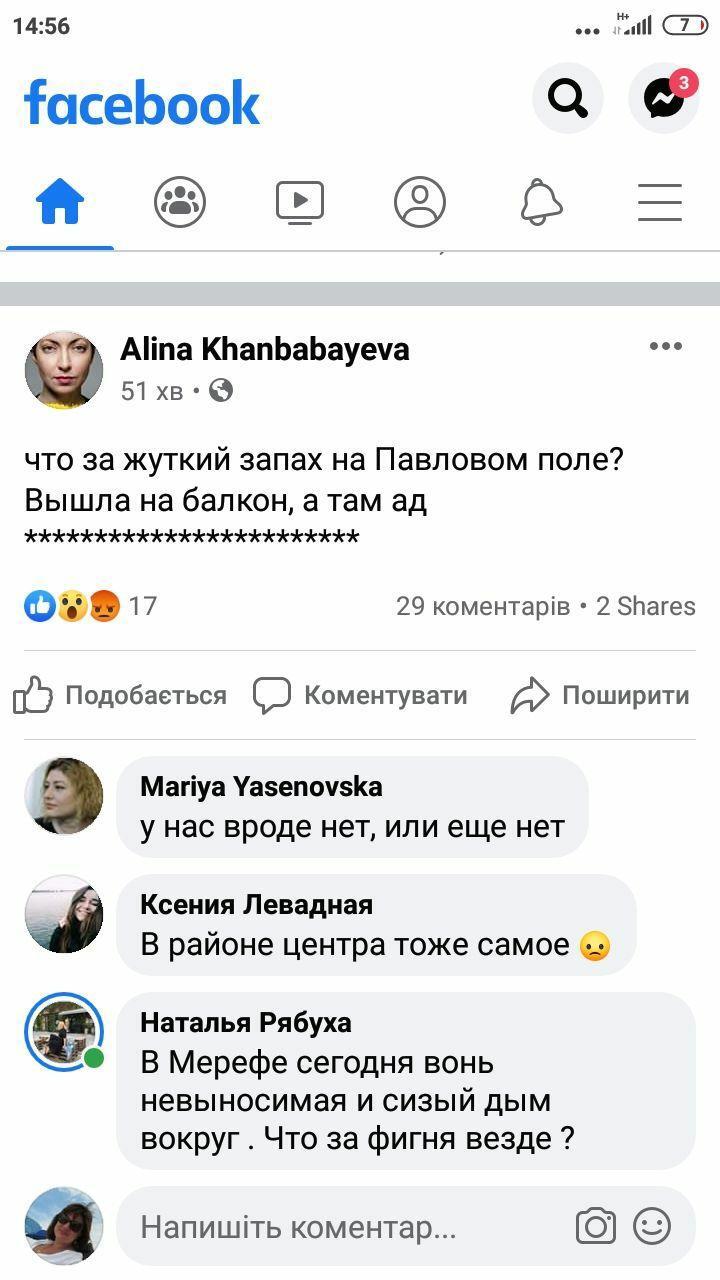Share the post via Поширити
This screenshot has height=1280, width=720.
point(600,695)
